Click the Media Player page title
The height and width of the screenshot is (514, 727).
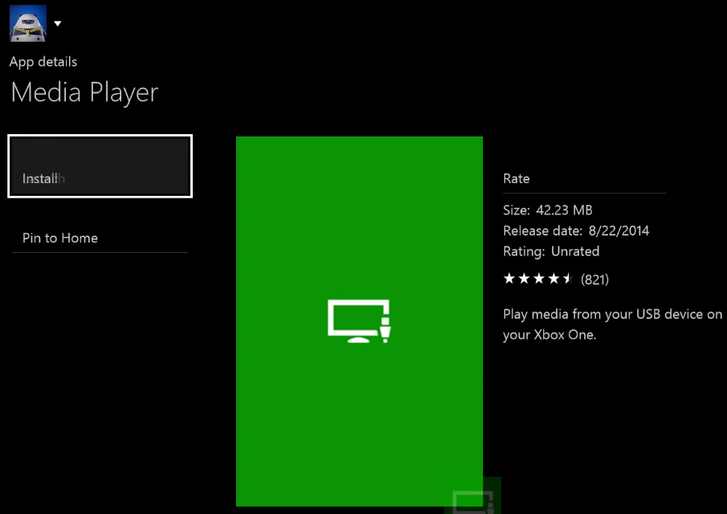(x=84, y=93)
